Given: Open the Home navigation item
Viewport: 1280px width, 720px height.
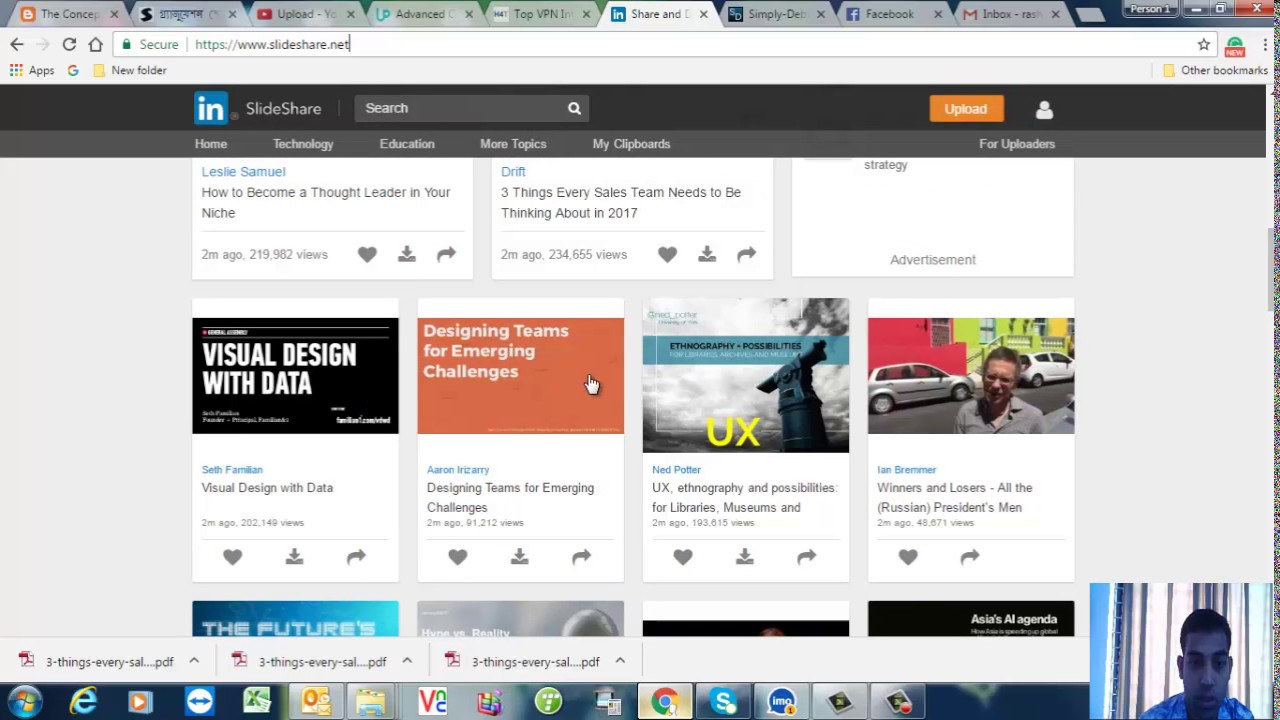Looking at the screenshot, I should [x=211, y=144].
